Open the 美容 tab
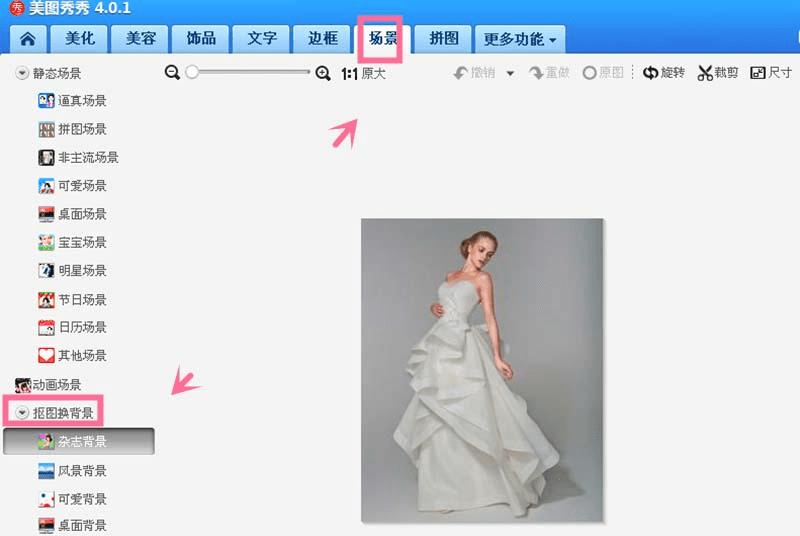Viewport: 800px width, 536px height. click(x=140, y=39)
